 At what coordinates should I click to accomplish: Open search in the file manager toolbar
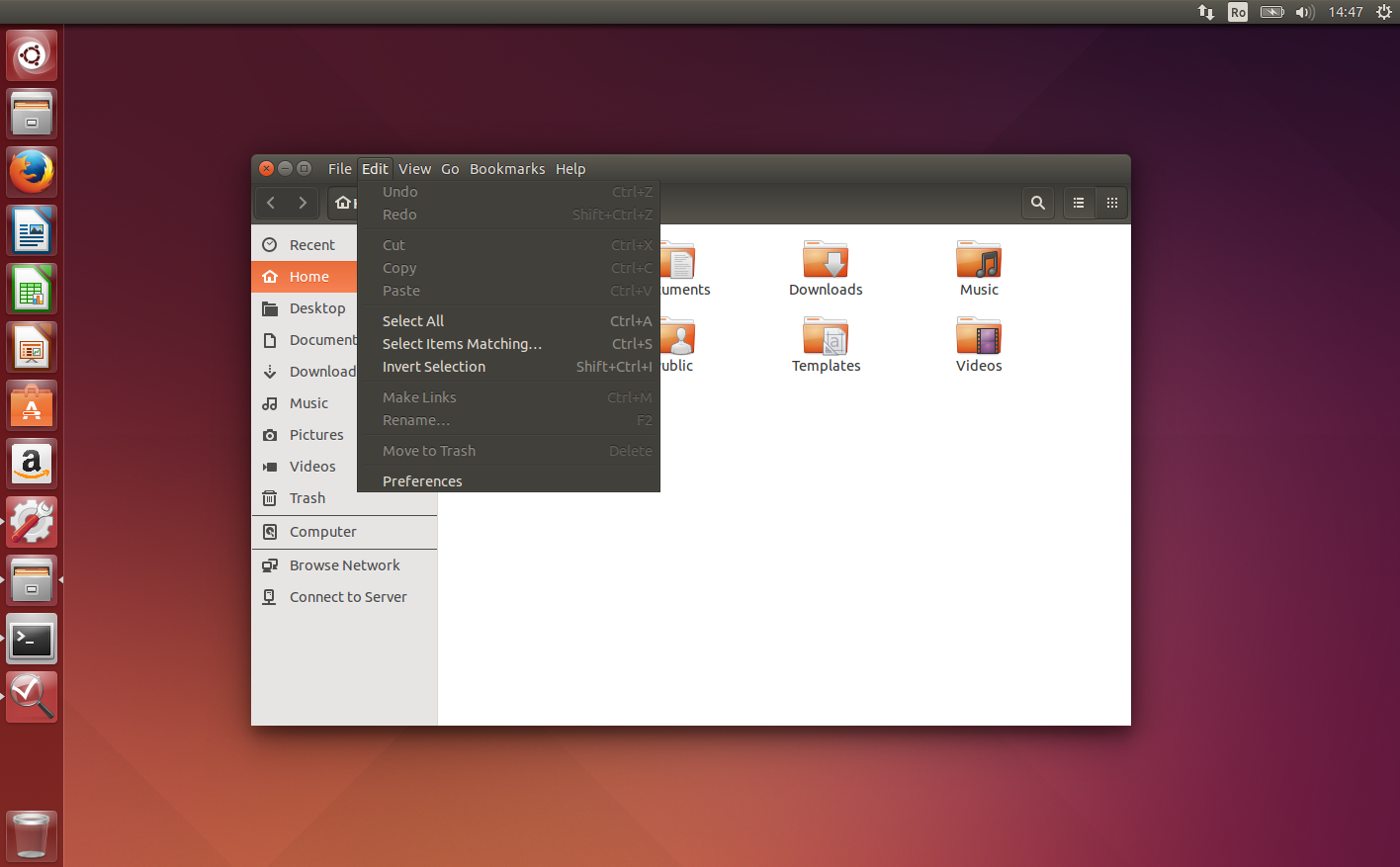[x=1037, y=203]
